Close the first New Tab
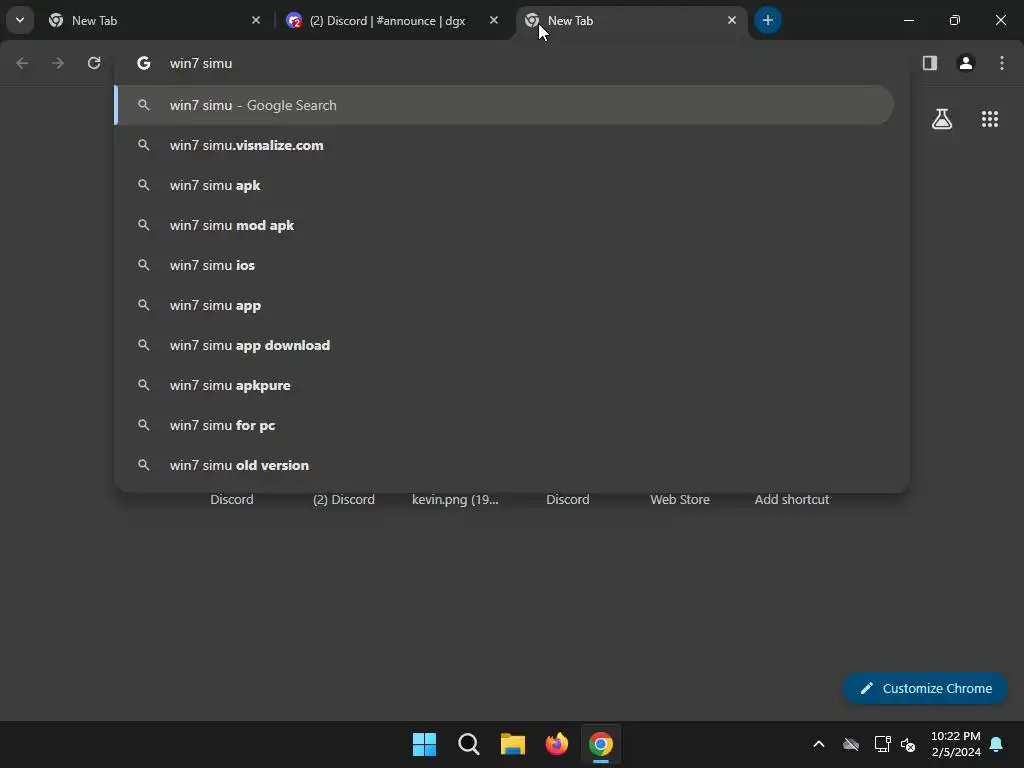 pyautogui.click(x=256, y=20)
